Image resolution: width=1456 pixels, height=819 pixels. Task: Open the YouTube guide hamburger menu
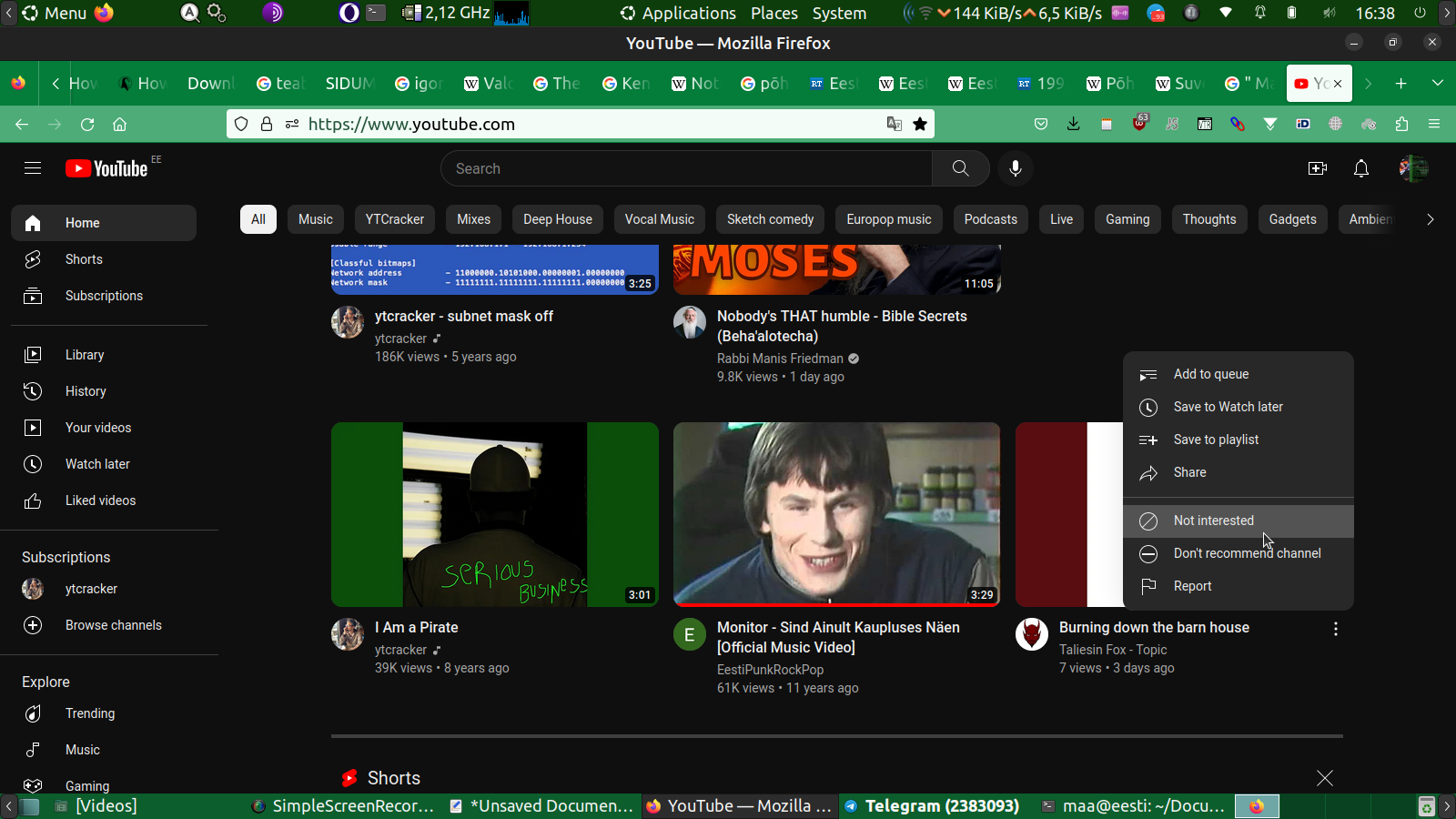[x=33, y=168]
